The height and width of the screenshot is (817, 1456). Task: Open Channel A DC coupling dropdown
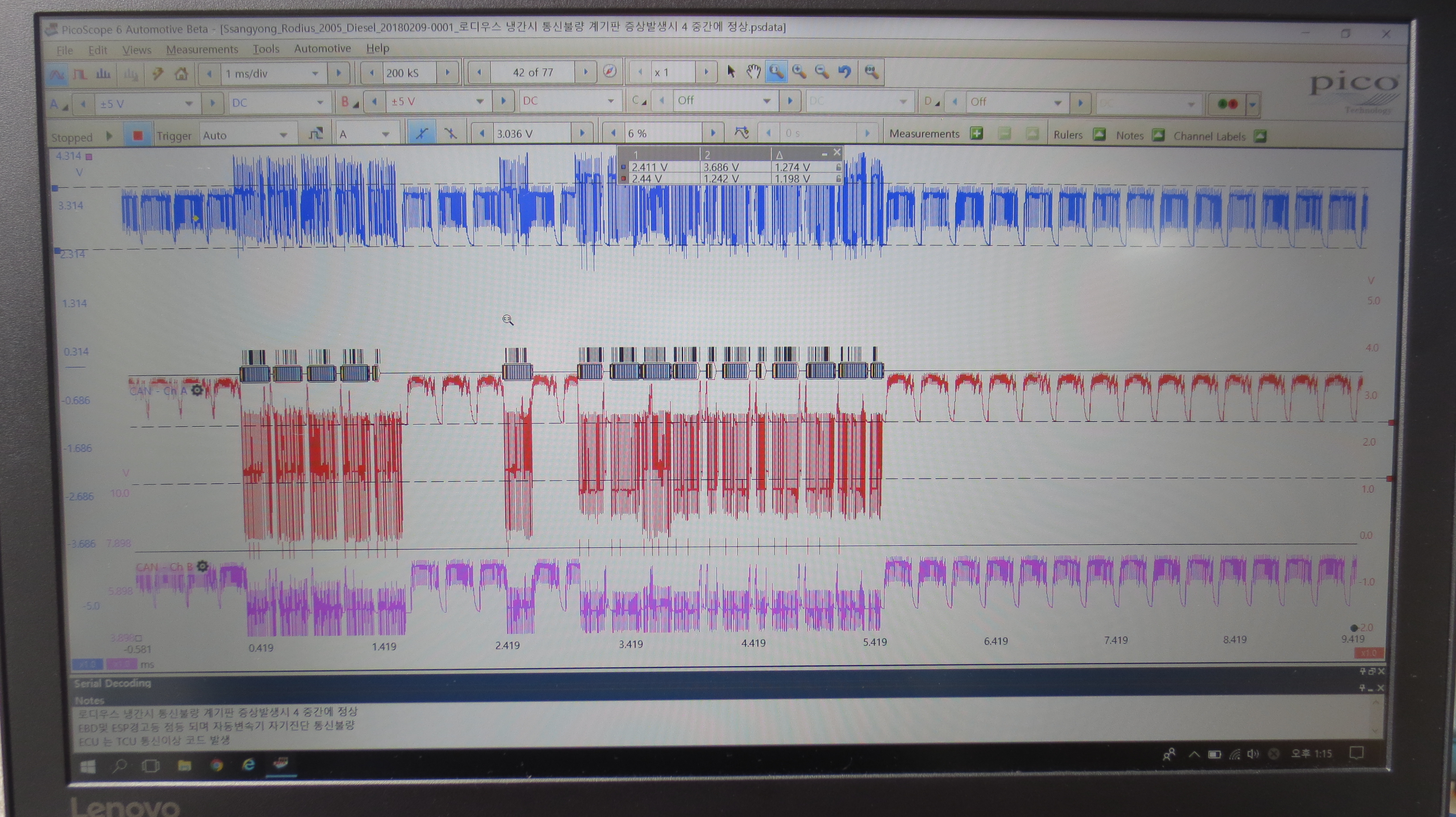(x=320, y=103)
